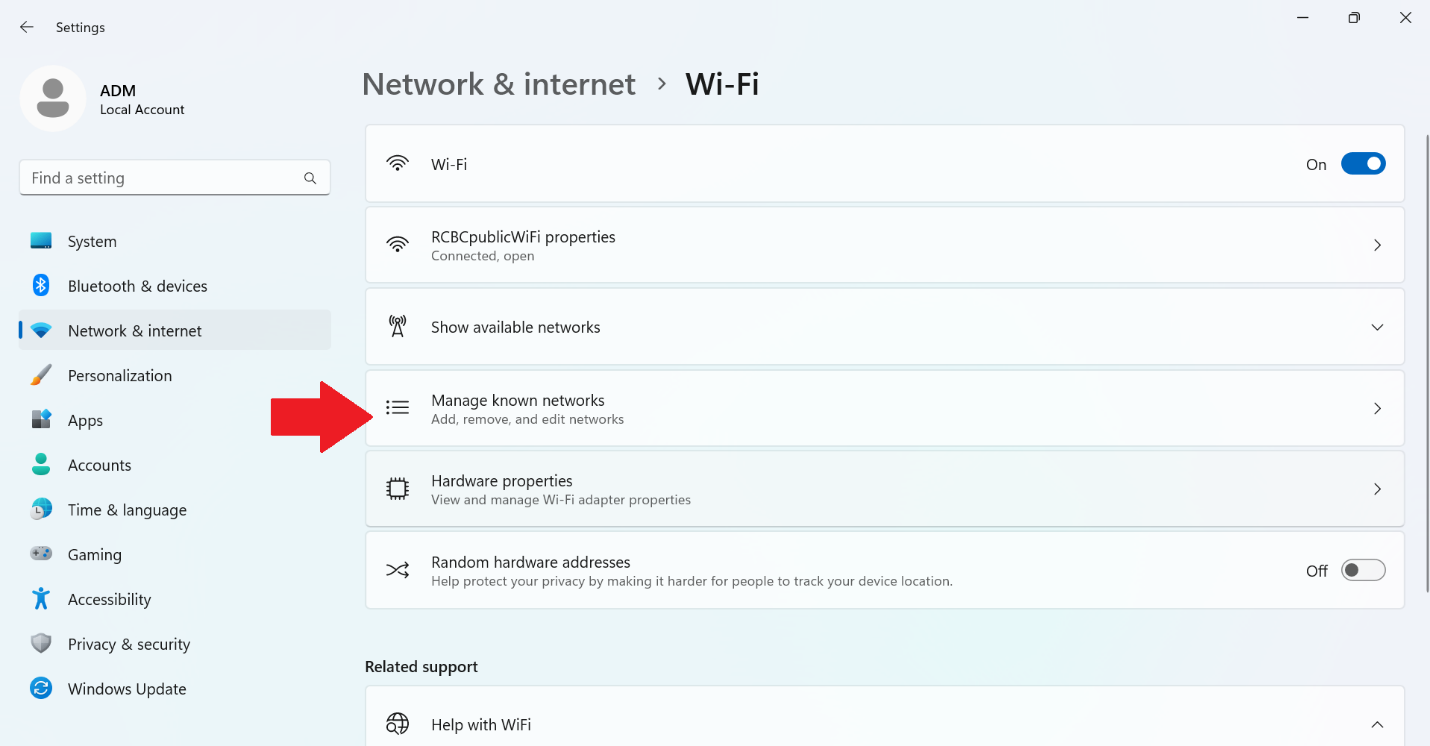Click the Windows Update icon
1430x746 pixels.
[41, 689]
